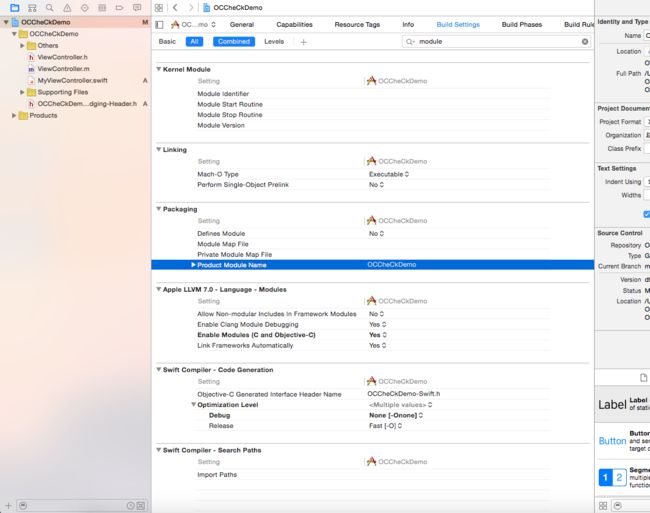The height and width of the screenshot is (513, 650).
Task: Switch to the Build Settings tab
Action: [x=458, y=25]
